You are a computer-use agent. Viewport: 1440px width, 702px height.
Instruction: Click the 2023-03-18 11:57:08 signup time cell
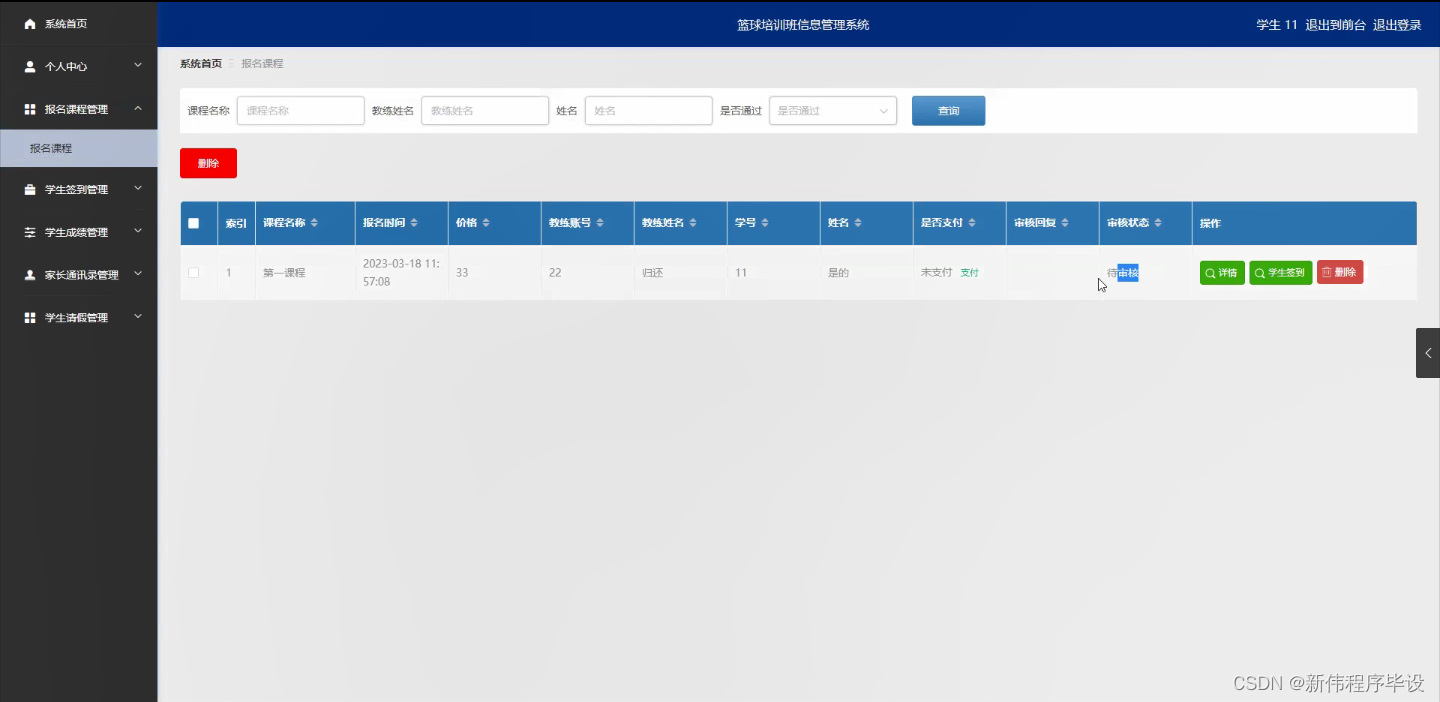401,272
